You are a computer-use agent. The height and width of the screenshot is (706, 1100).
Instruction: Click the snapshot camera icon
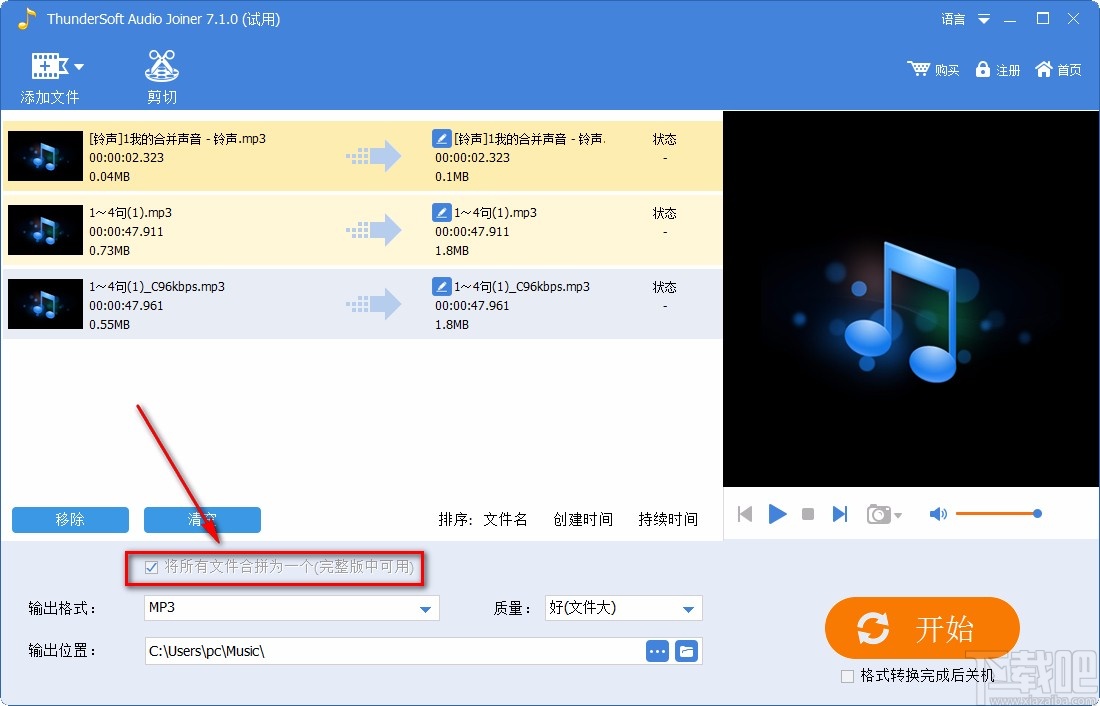(877, 513)
